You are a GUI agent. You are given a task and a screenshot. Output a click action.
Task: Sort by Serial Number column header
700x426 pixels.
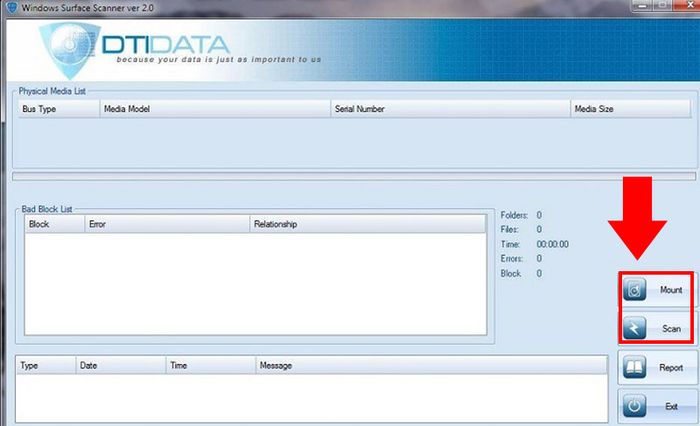[451, 109]
